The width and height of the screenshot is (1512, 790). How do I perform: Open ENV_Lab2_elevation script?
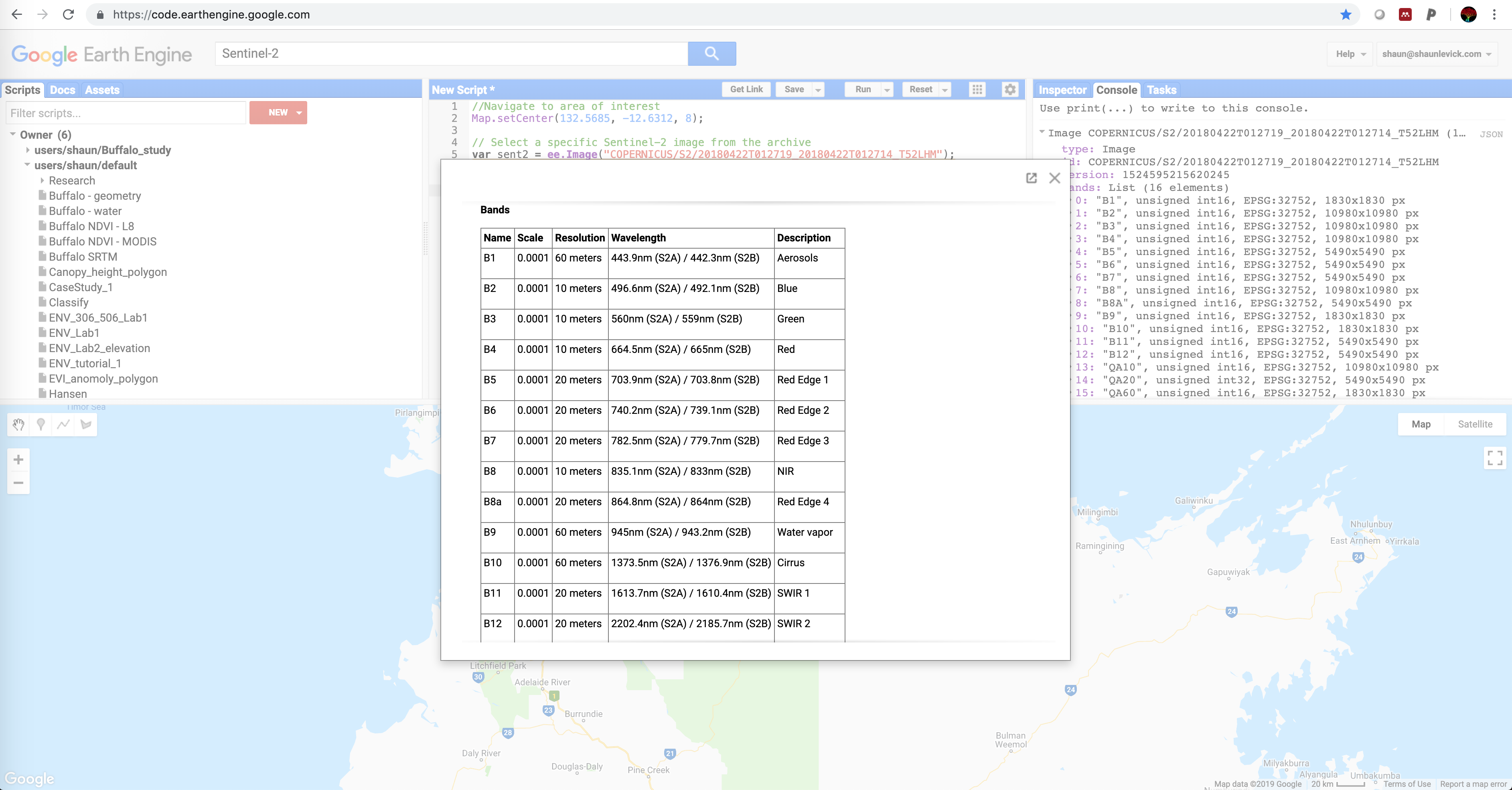99,348
